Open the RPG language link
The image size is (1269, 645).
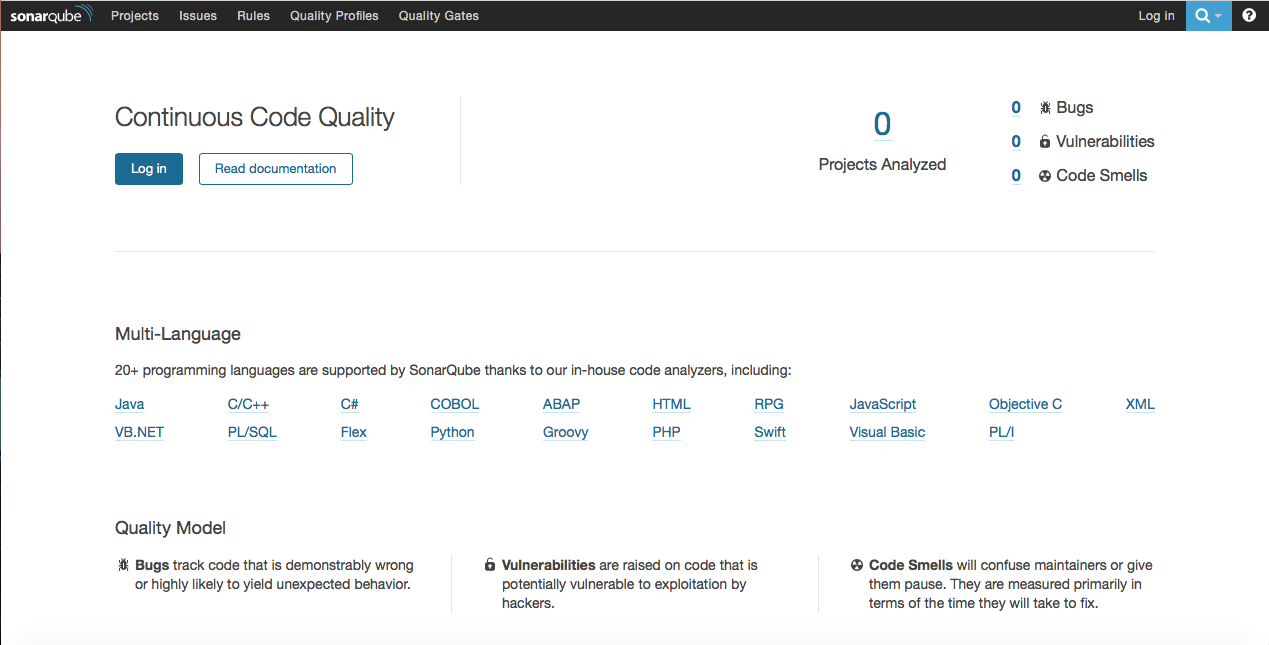(x=769, y=405)
